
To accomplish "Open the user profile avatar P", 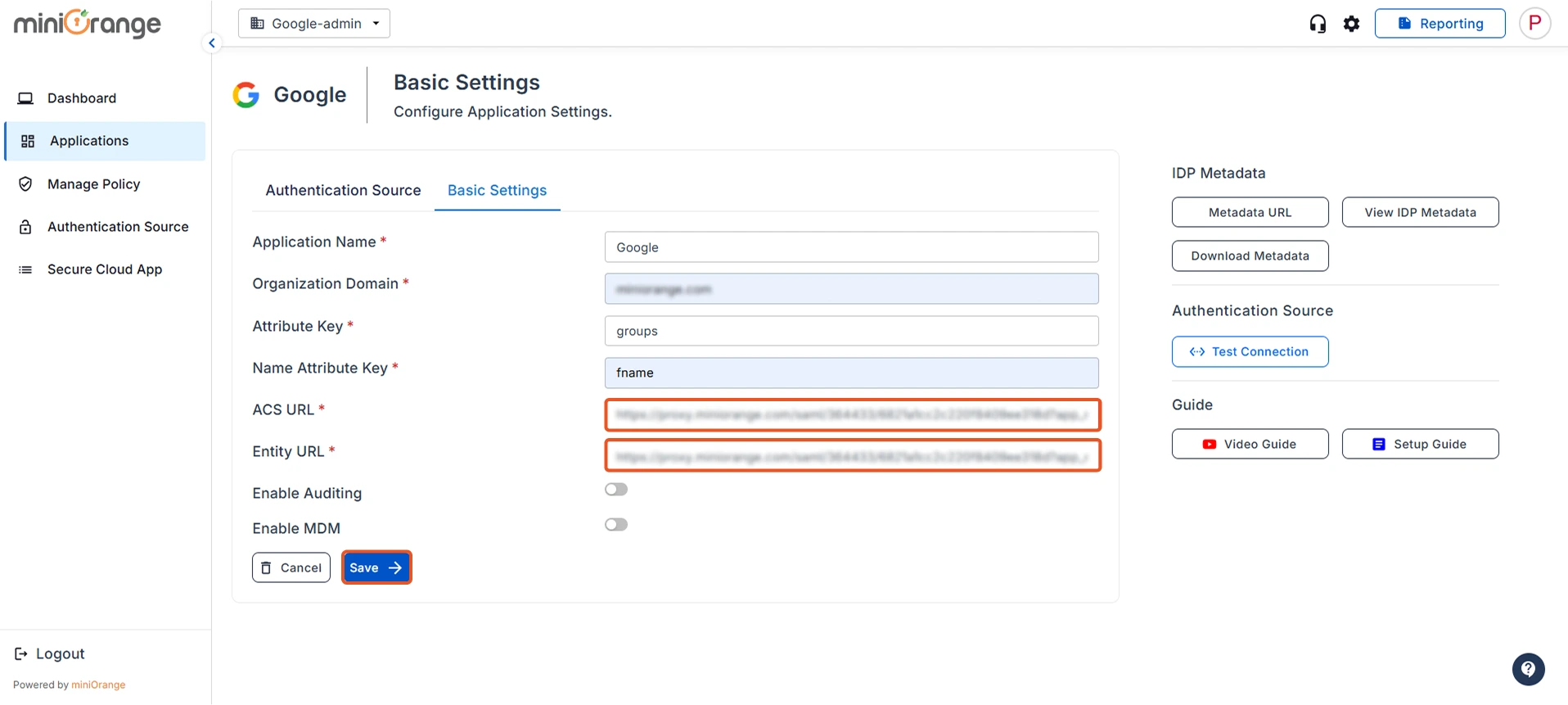I will tap(1535, 23).
